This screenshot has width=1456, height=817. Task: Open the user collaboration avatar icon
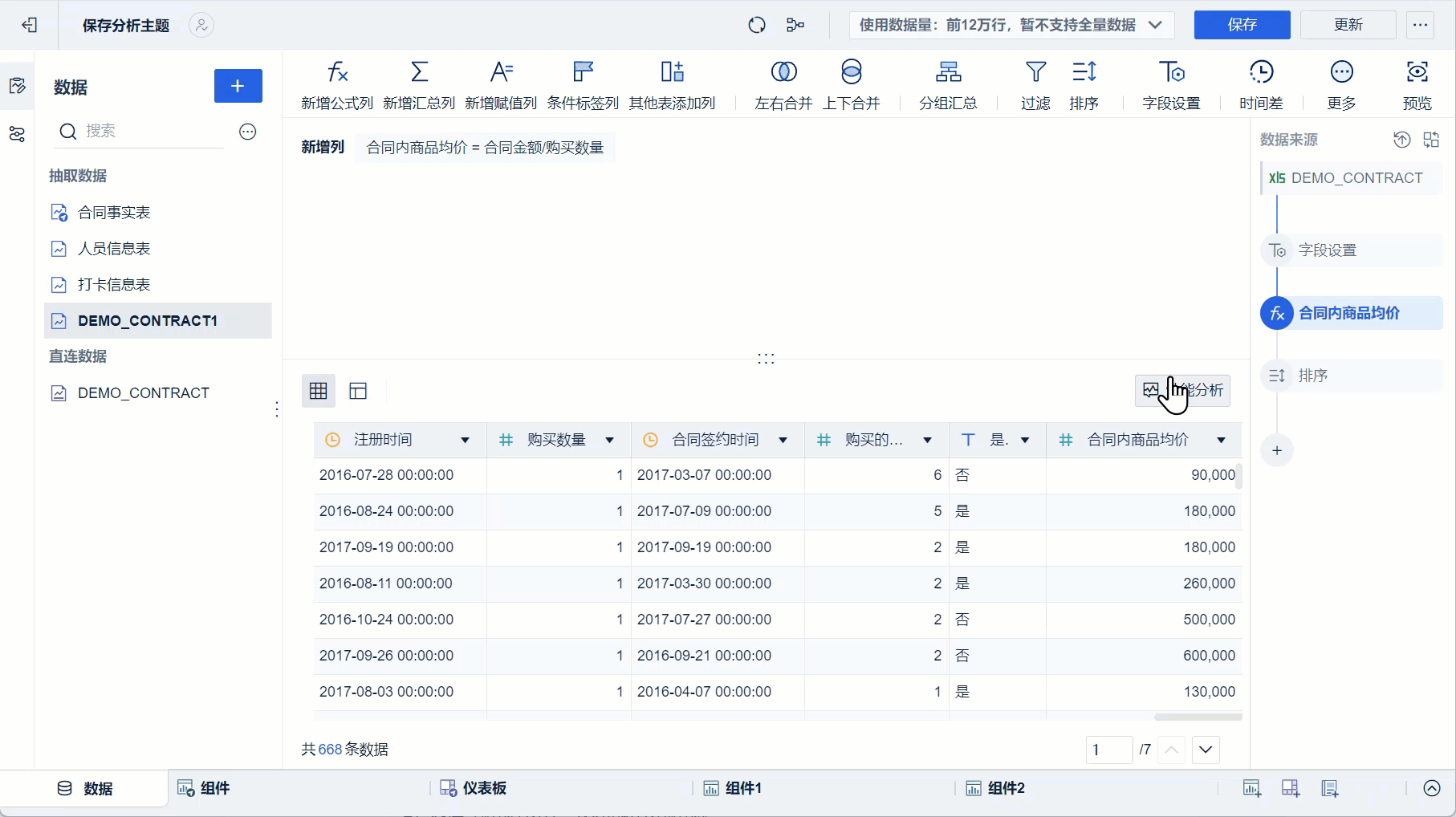tap(201, 25)
